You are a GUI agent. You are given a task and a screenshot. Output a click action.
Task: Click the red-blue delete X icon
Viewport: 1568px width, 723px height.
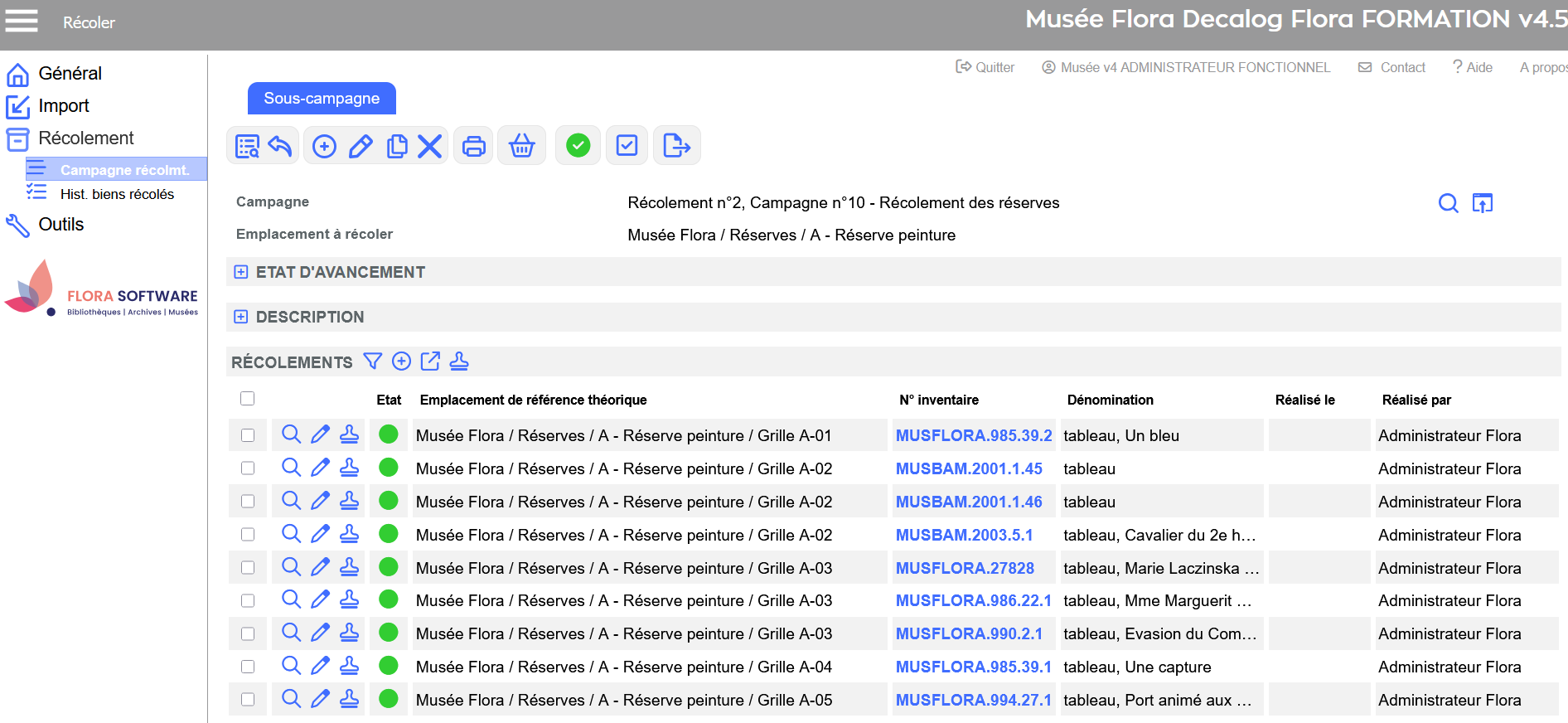click(429, 147)
